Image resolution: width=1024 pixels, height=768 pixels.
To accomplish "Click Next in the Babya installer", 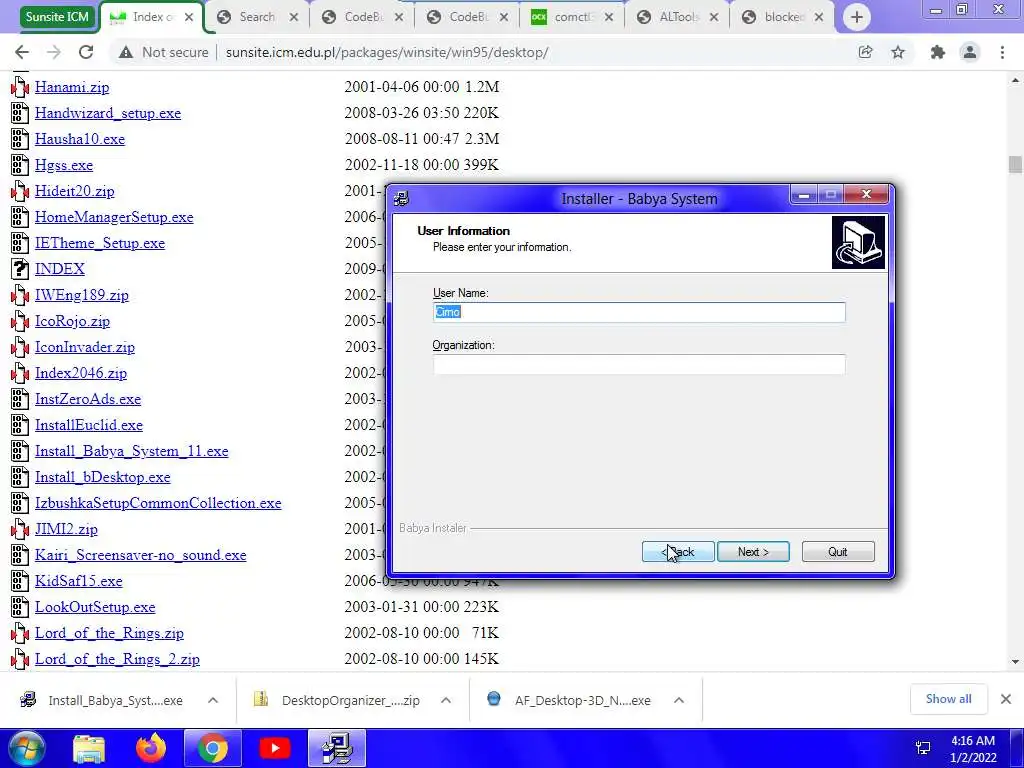I will point(753,552).
